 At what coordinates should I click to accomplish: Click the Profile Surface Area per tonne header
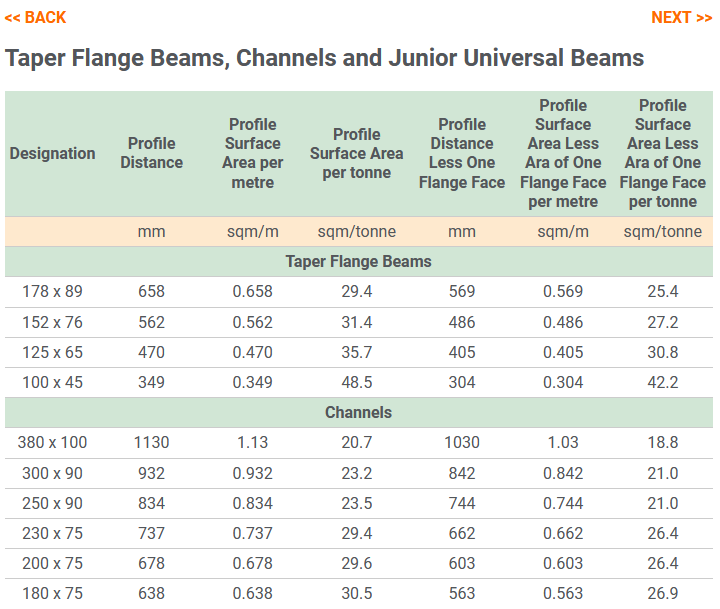pyautogui.click(x=357, y=153)
